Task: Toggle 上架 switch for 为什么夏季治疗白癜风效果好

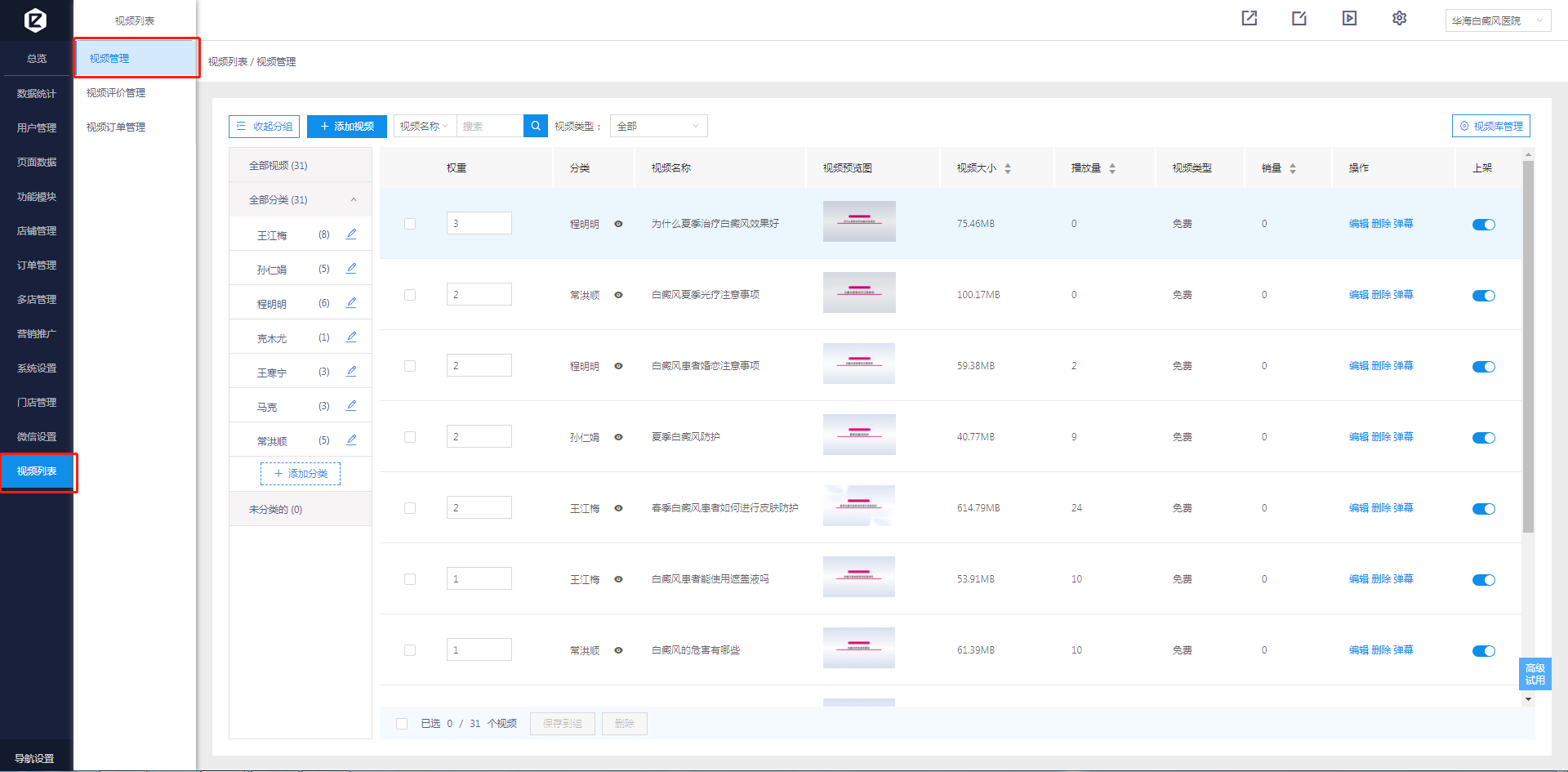Action: tap(1483, 225)
